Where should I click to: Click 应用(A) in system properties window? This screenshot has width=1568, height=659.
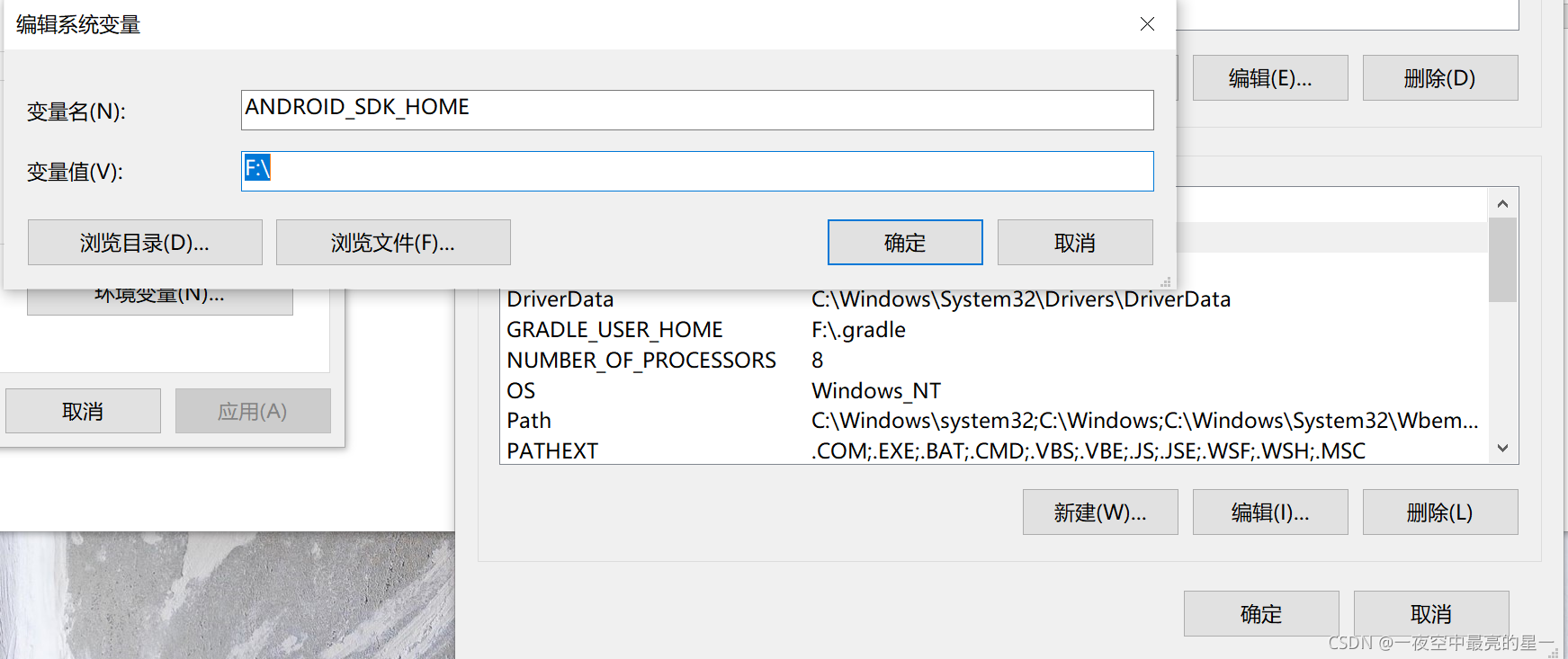tap(253, 411)
